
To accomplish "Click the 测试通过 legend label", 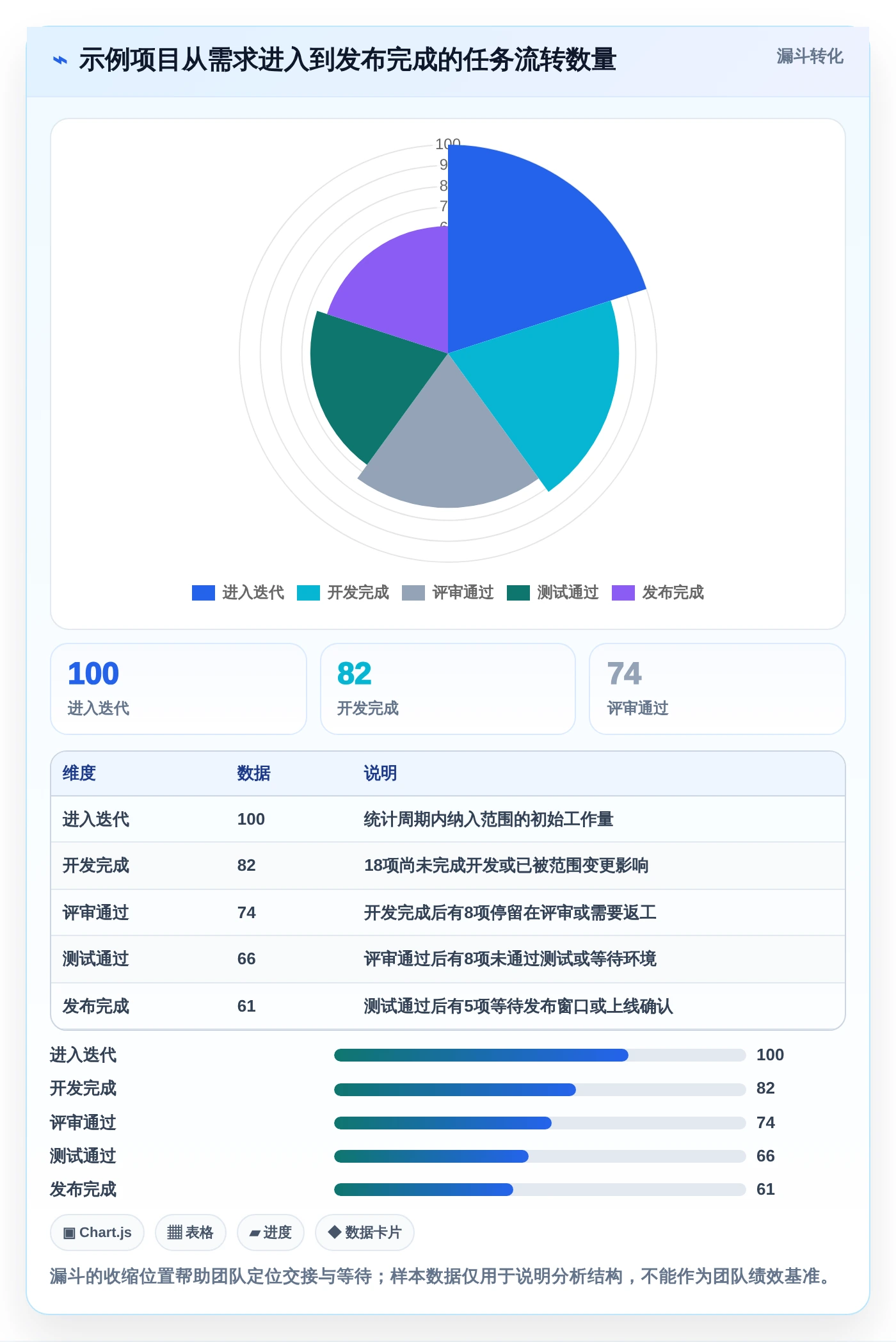I will (x=568, y=593).
